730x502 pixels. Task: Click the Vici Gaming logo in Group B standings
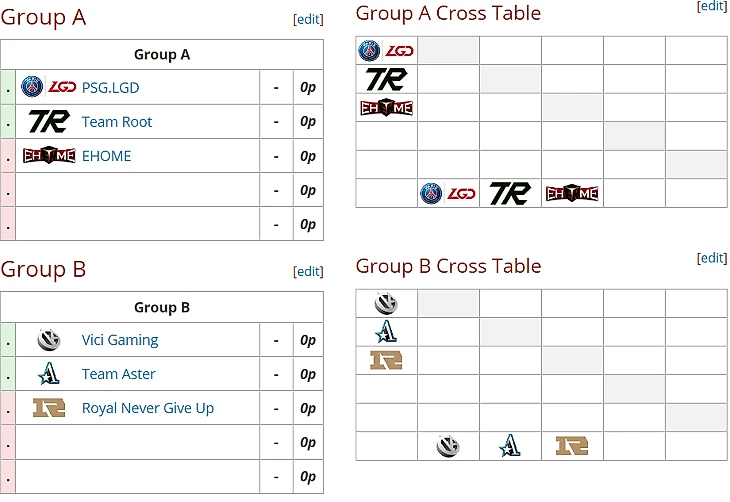49,340
